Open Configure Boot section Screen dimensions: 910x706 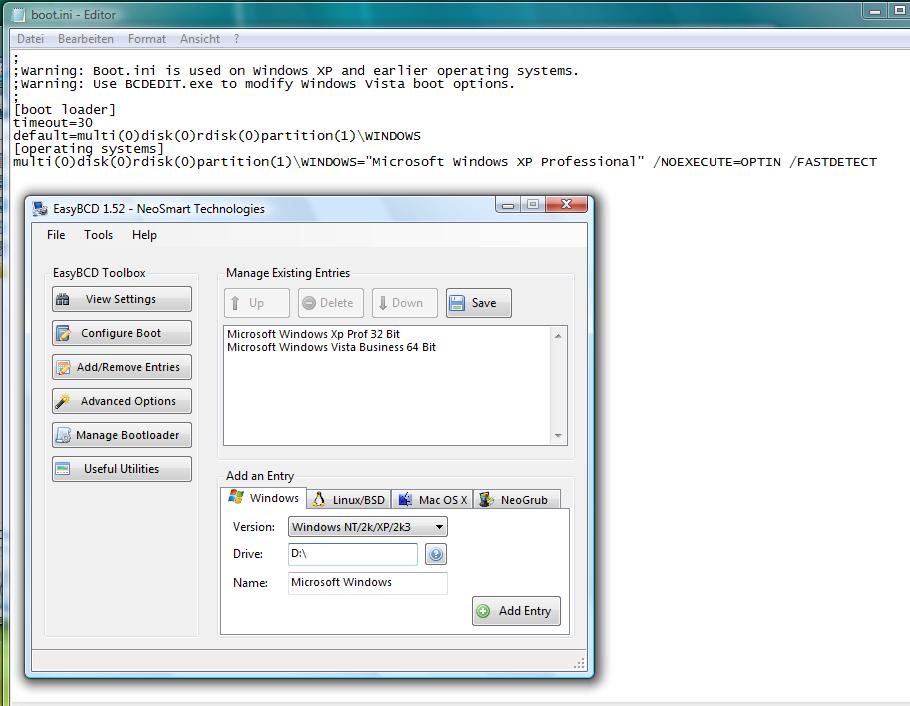(x=121, y=333)
